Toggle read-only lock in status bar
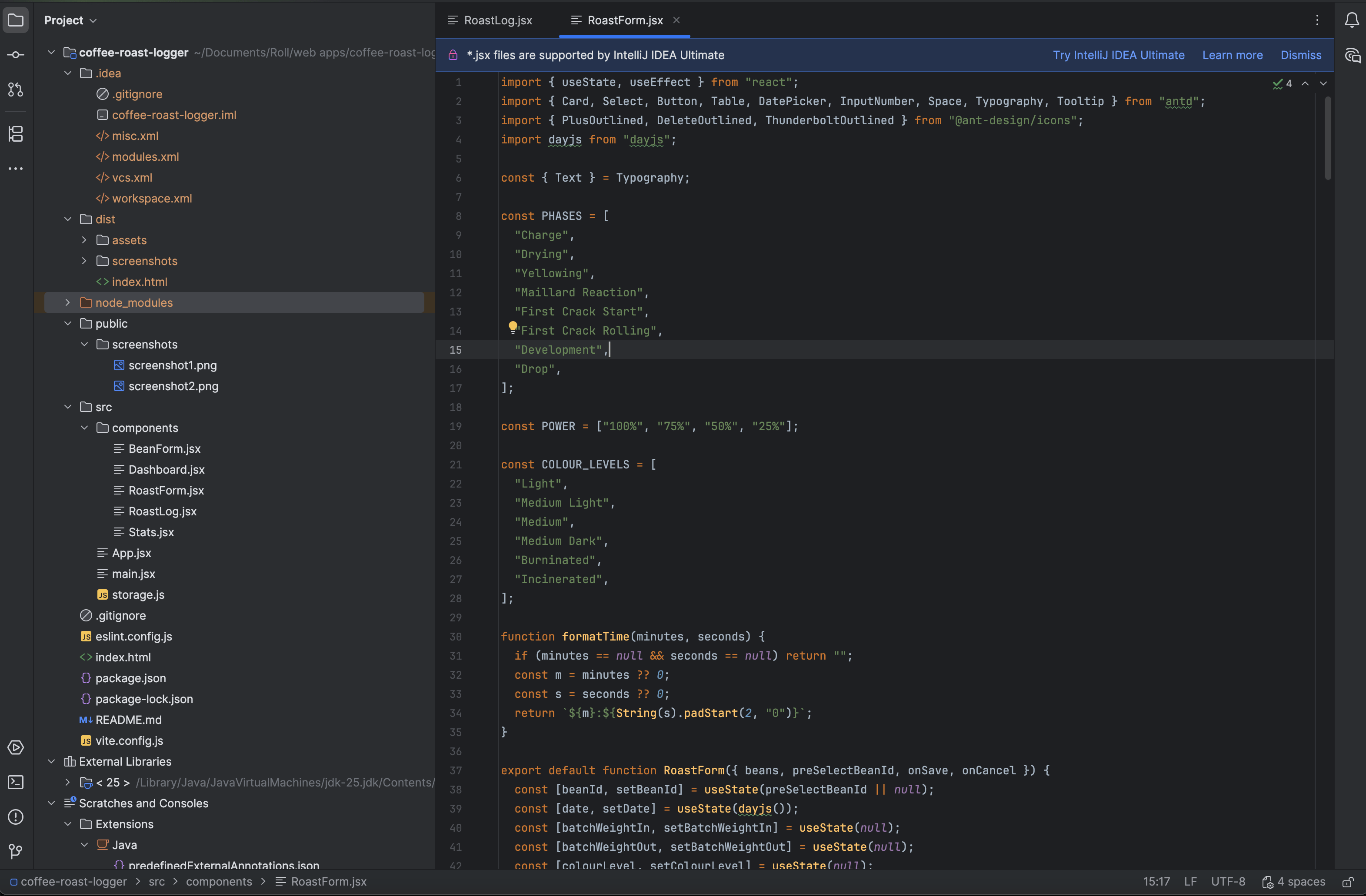 [x=1348, y=882]
